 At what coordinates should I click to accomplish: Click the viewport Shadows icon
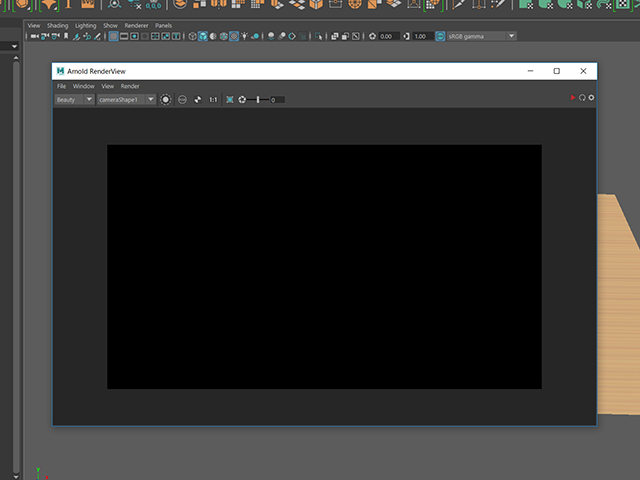coord(255,36)
